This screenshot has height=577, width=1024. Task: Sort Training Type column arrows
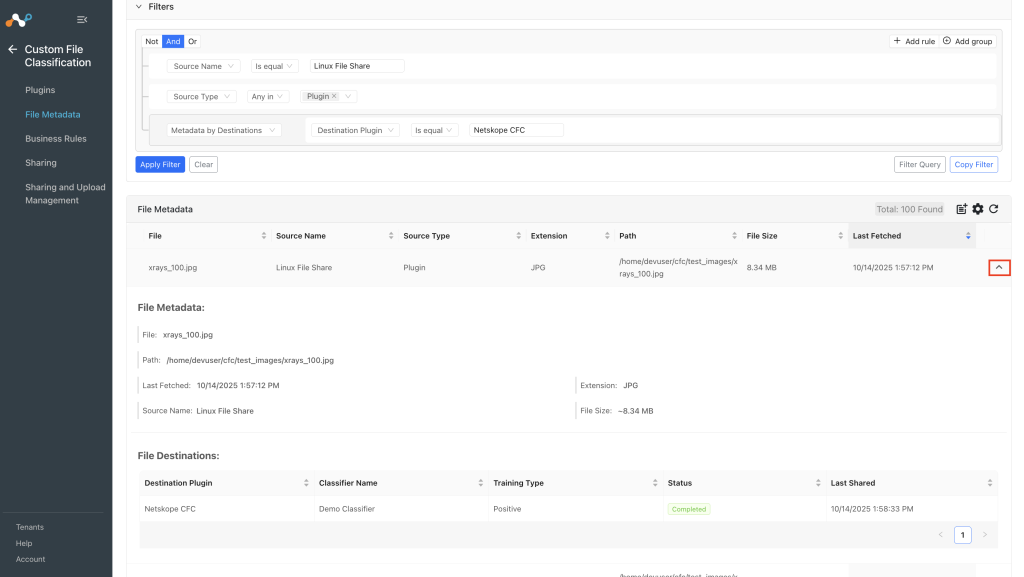click(x=655, y=483)
